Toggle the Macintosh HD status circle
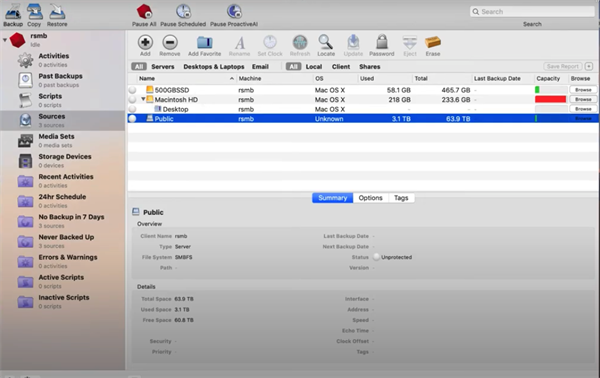 pos(132,99)
